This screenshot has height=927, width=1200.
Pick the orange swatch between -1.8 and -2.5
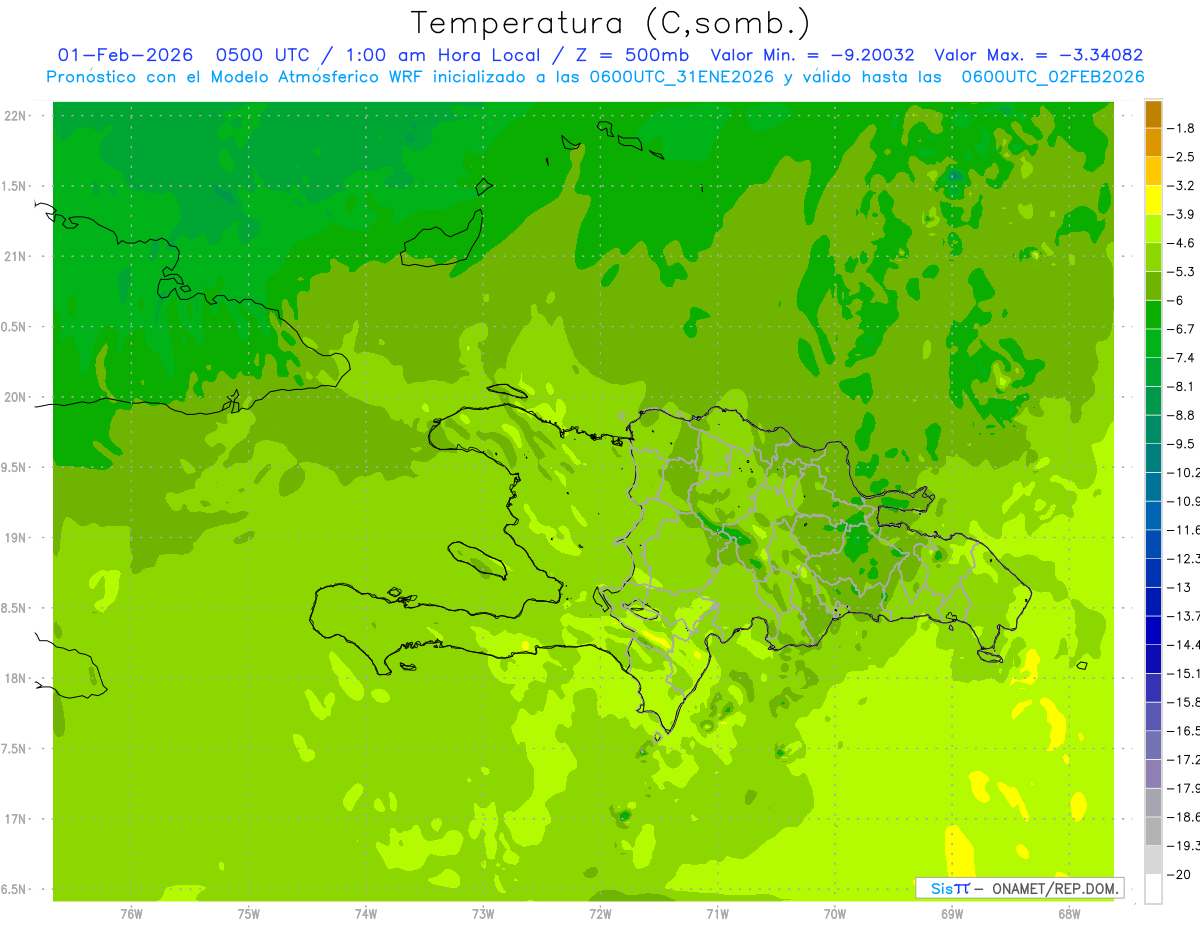point(1153,142)
